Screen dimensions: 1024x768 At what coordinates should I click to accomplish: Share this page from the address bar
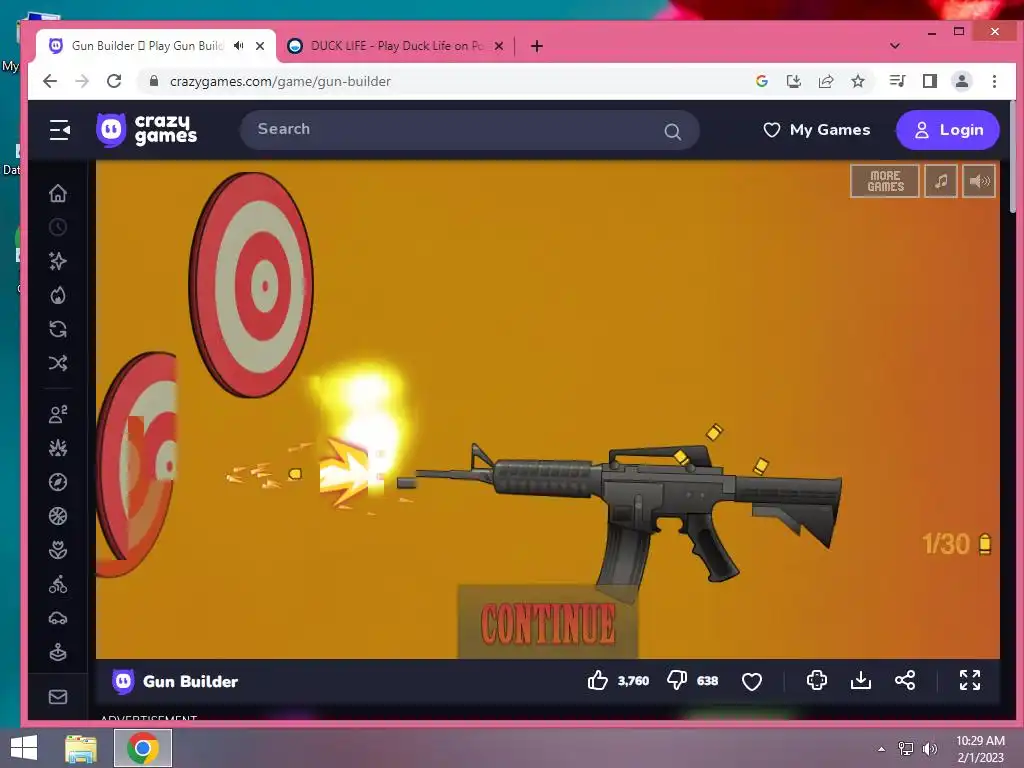[825, 81]
